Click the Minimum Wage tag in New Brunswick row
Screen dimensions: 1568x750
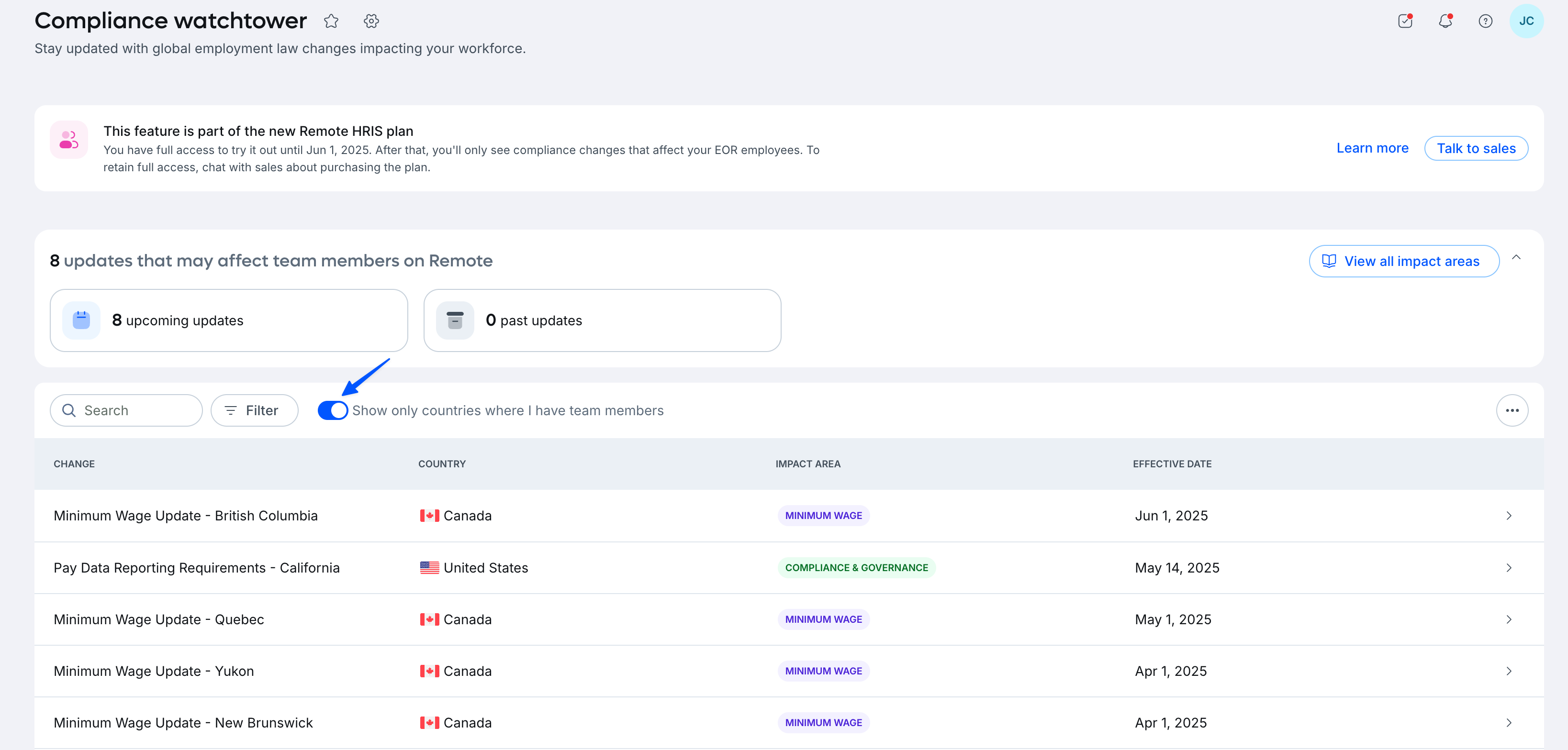(824, 723)
